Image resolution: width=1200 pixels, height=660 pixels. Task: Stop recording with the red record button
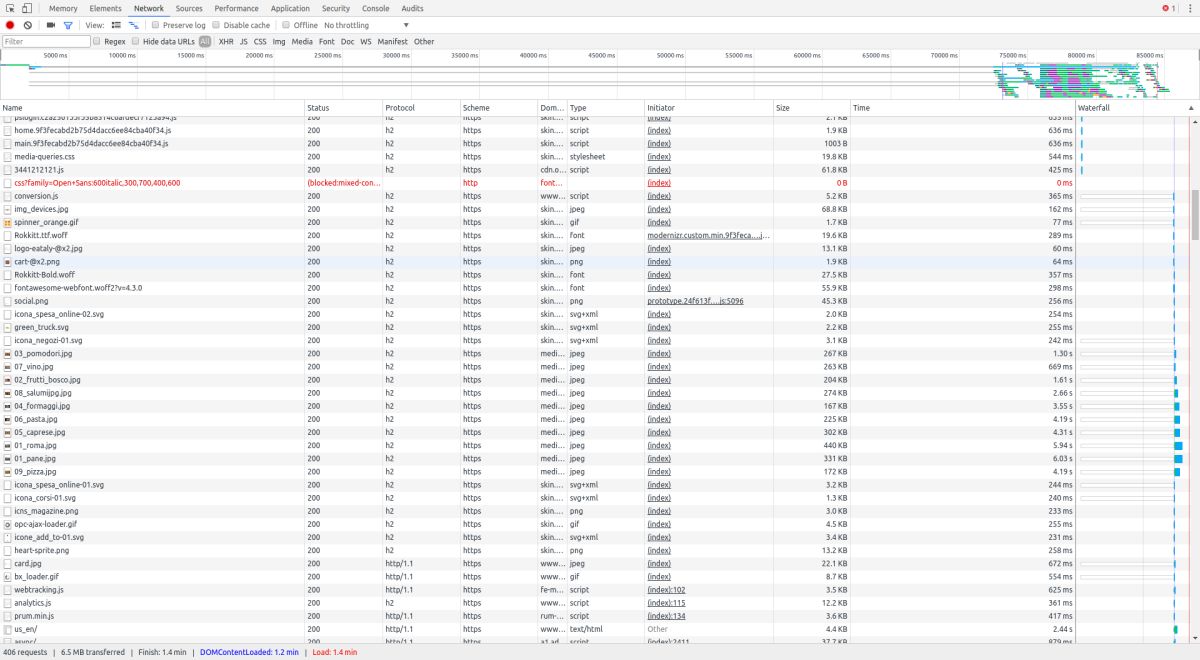pos(10,25)
